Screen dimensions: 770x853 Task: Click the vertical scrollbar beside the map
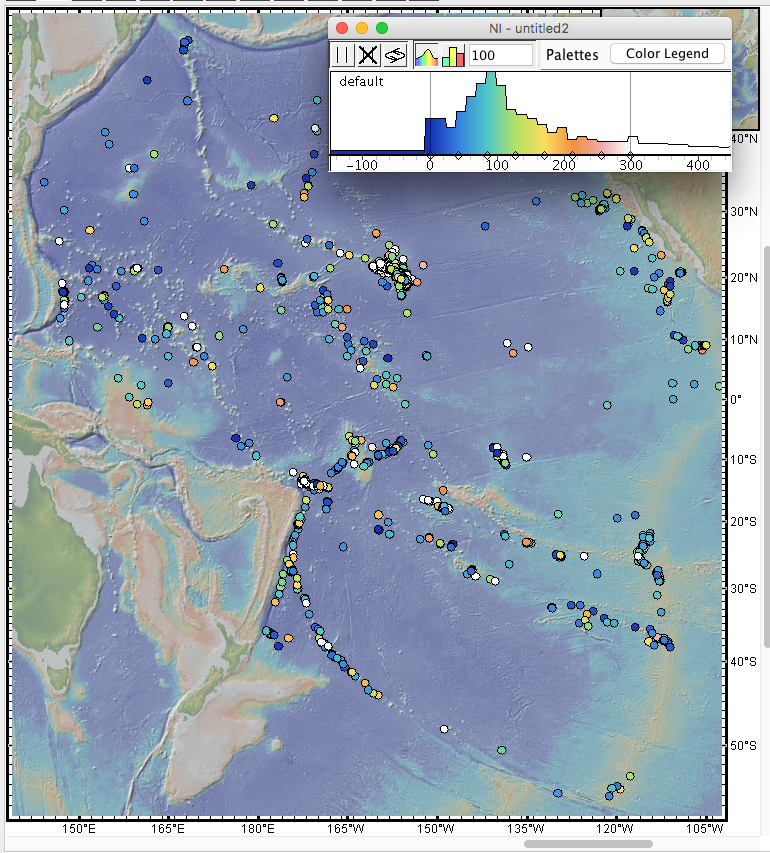click(767, 446)
